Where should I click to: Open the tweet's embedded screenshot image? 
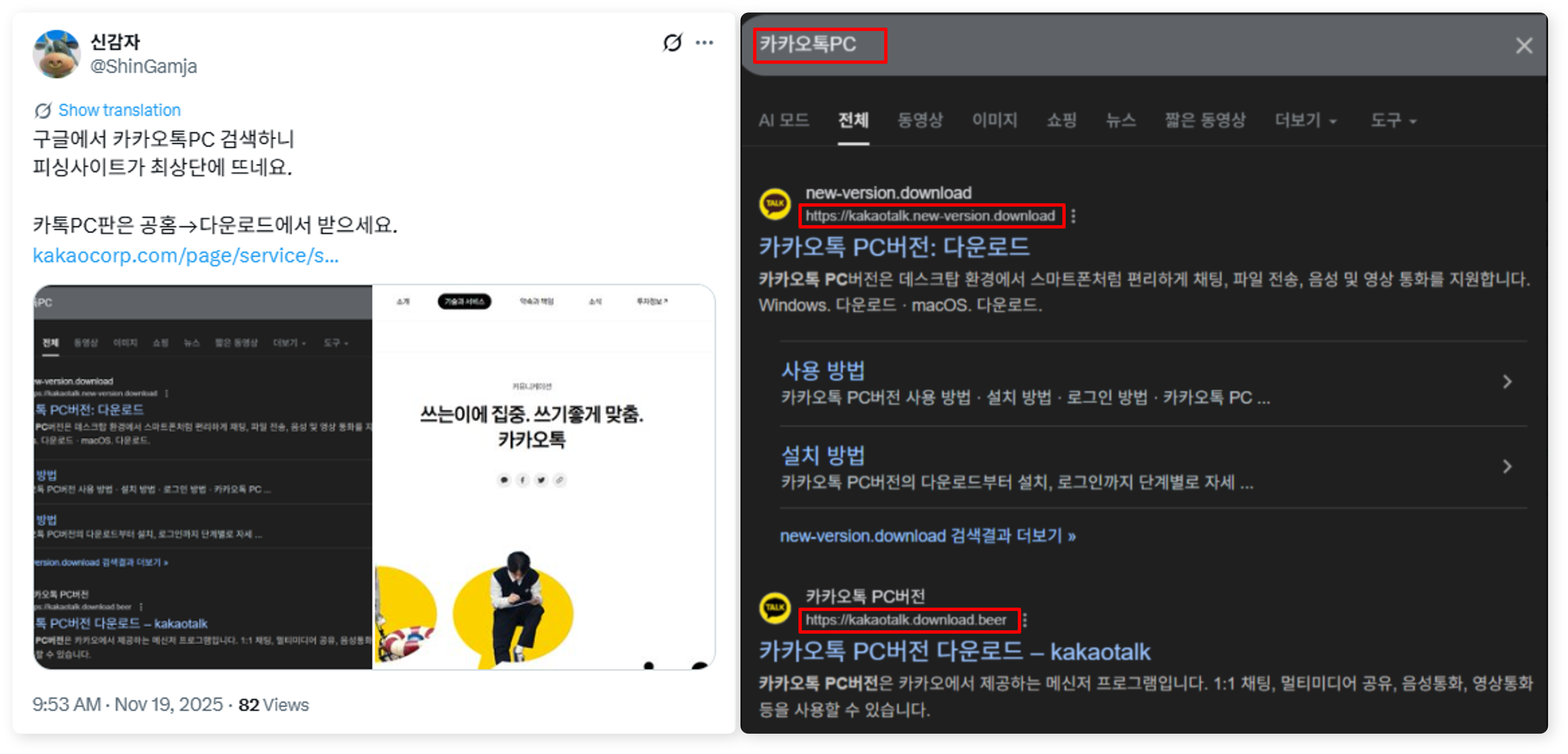(x=375, y=477)
